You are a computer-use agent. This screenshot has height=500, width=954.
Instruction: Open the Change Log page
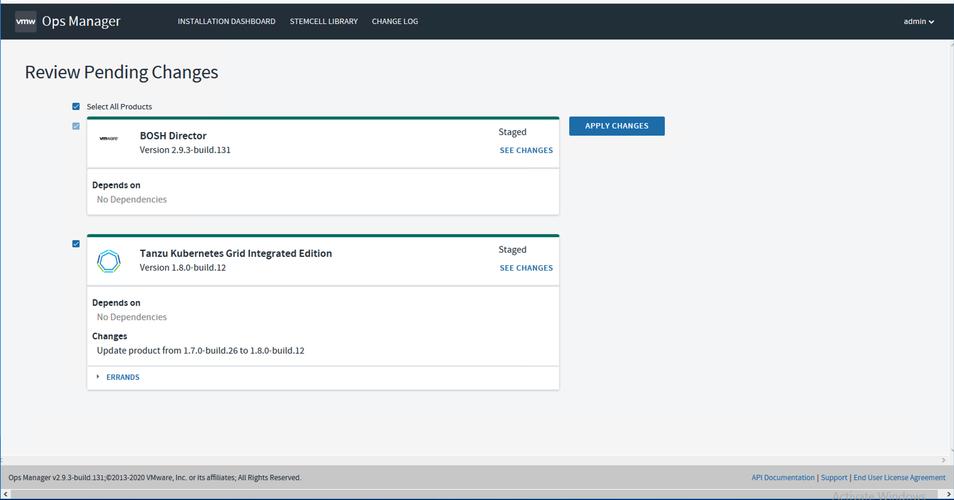395,21
